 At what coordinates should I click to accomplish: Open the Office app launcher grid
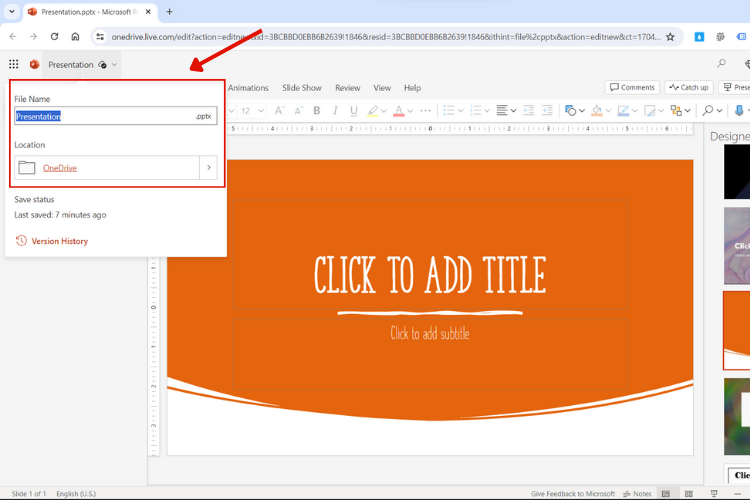pos(13,64)
